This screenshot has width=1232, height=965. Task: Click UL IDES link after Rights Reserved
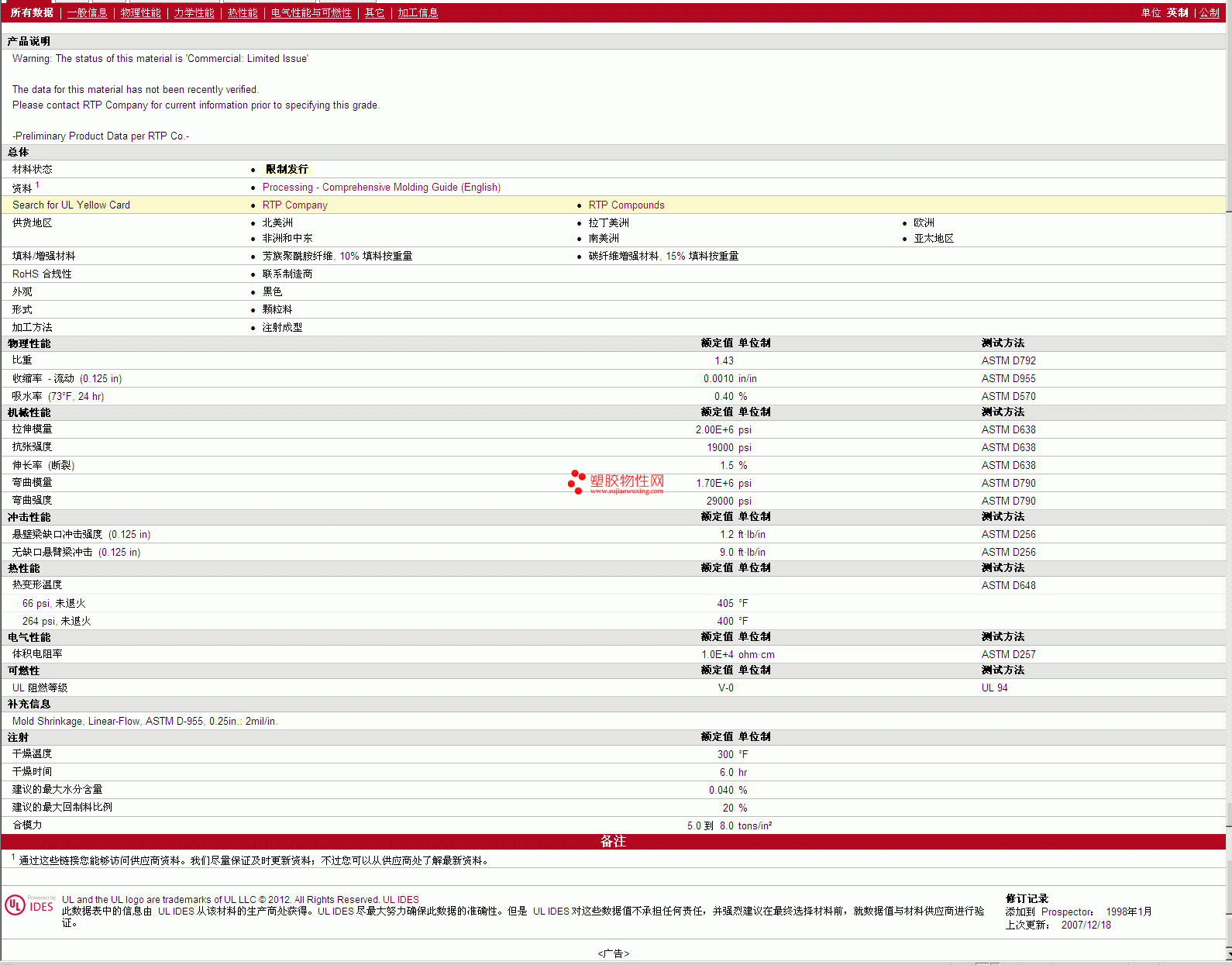tap(401, 900)
